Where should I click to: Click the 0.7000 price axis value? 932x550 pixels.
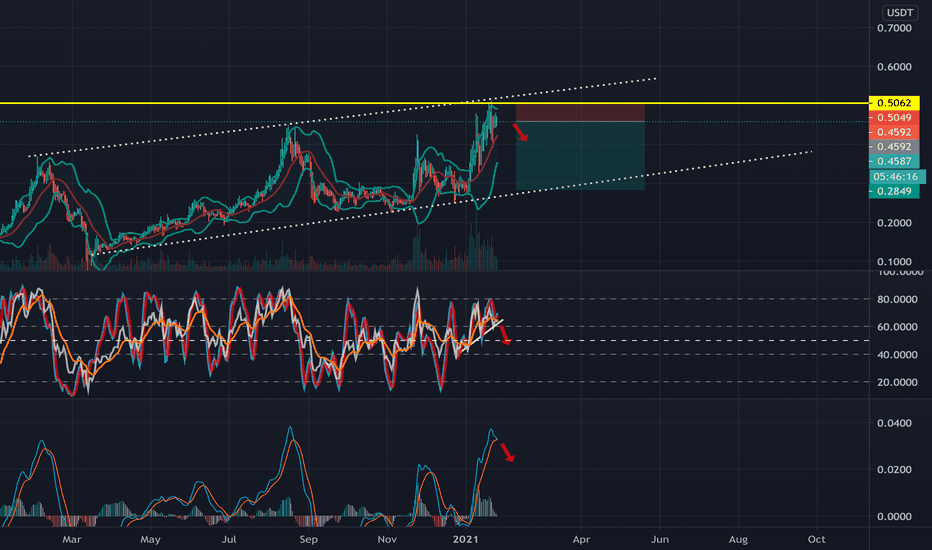(x=894, y=28)
